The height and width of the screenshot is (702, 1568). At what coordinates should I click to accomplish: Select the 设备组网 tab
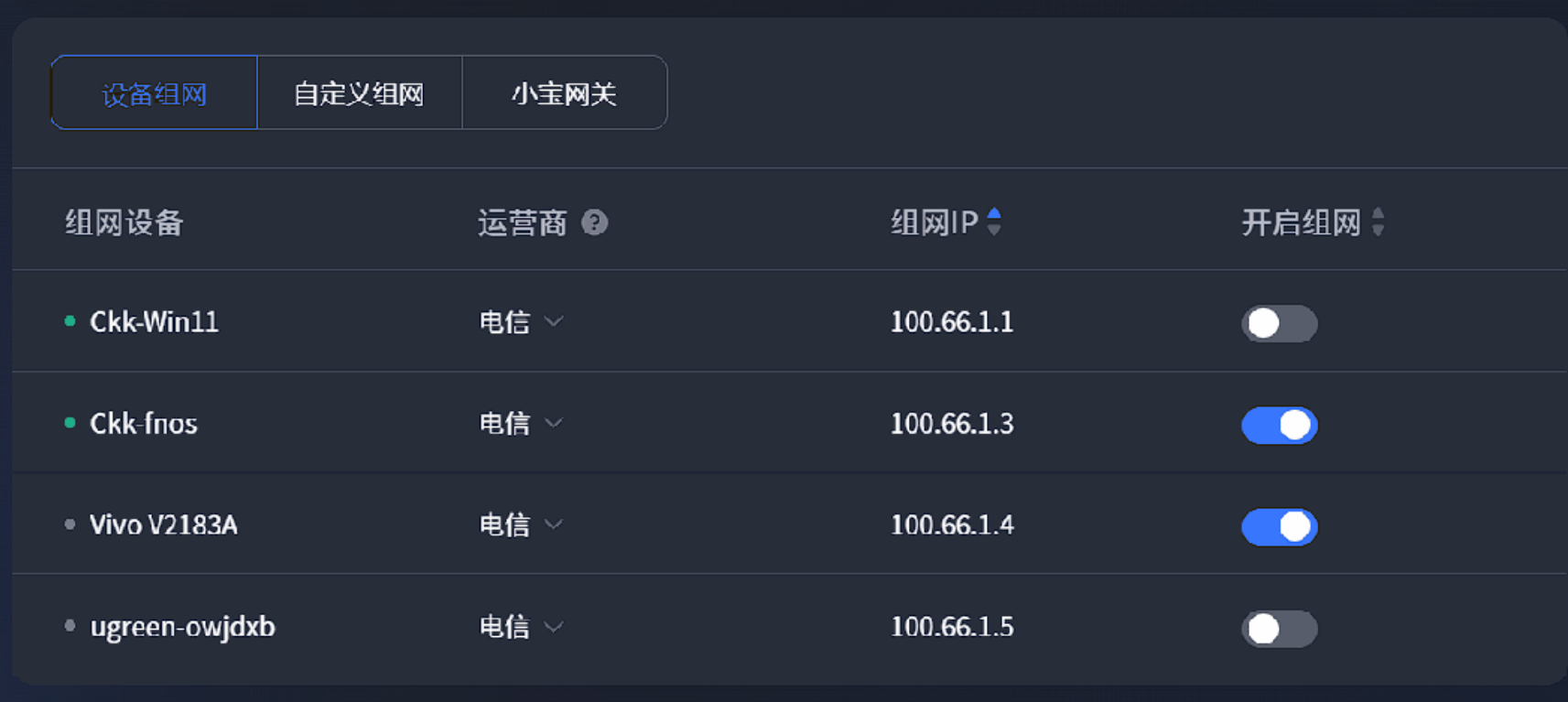(x=153, y=92)
